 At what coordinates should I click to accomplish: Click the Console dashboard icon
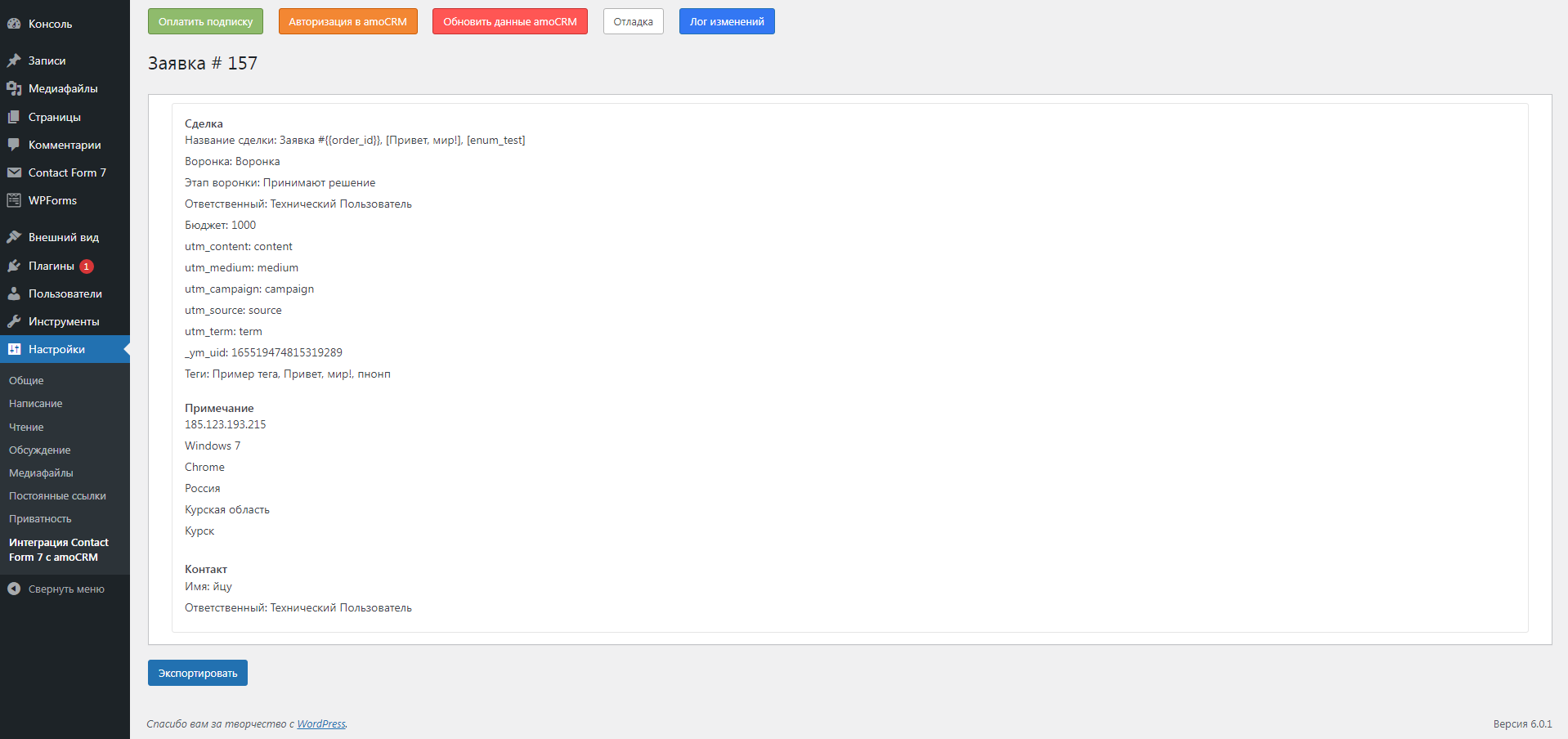(14, 24)
